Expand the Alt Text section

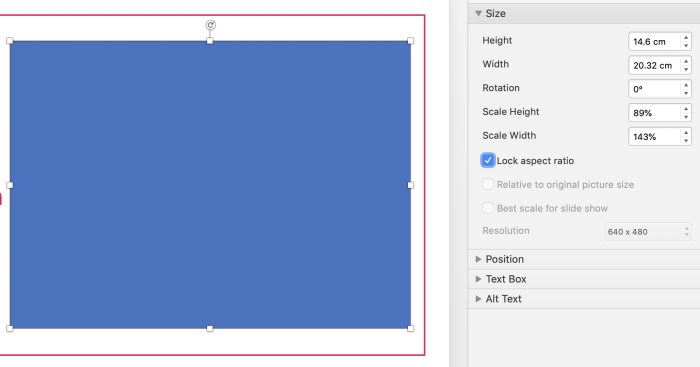[x=478, y=299]
